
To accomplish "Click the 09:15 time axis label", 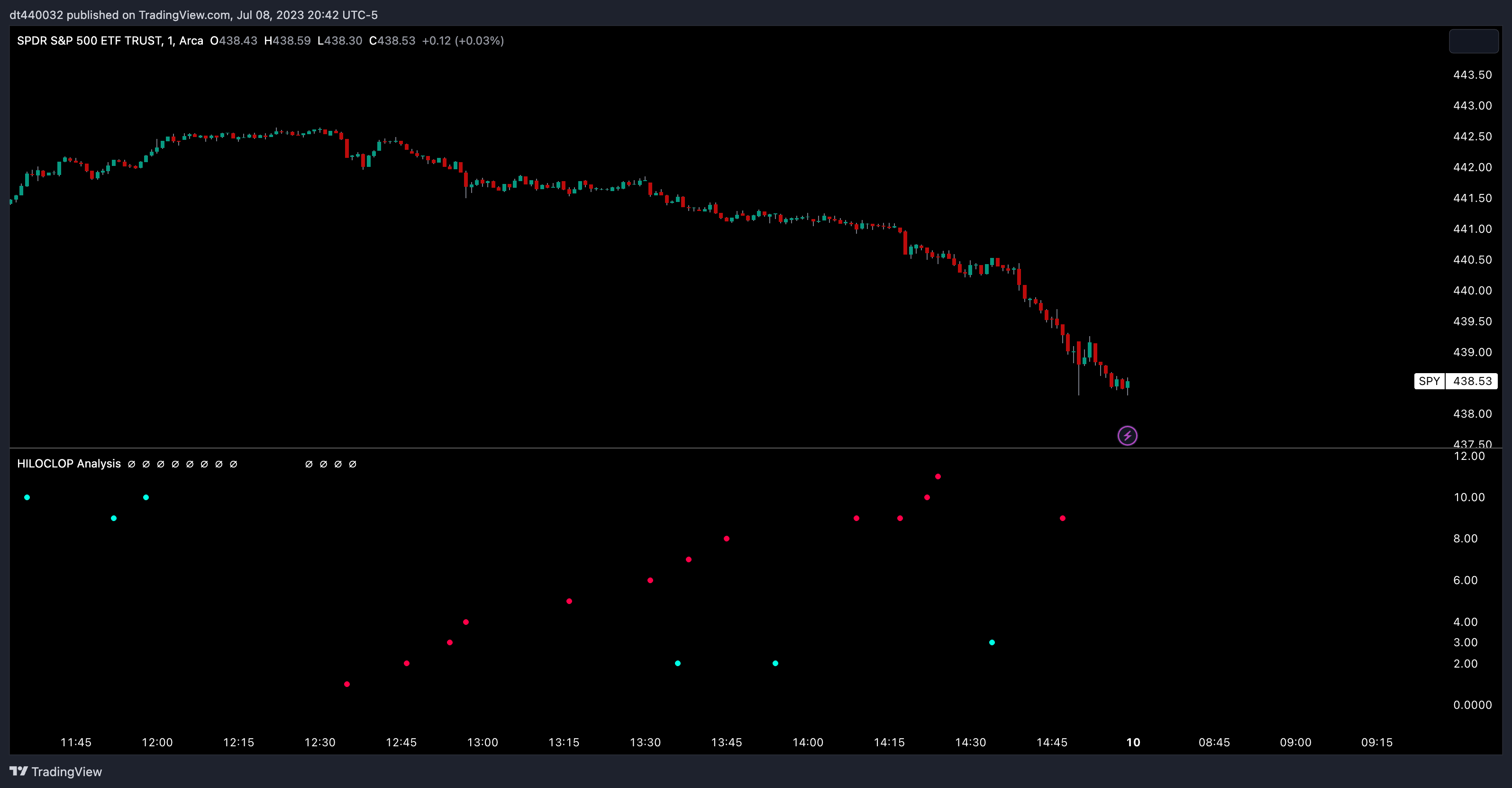I will [x=1377, y=742].
